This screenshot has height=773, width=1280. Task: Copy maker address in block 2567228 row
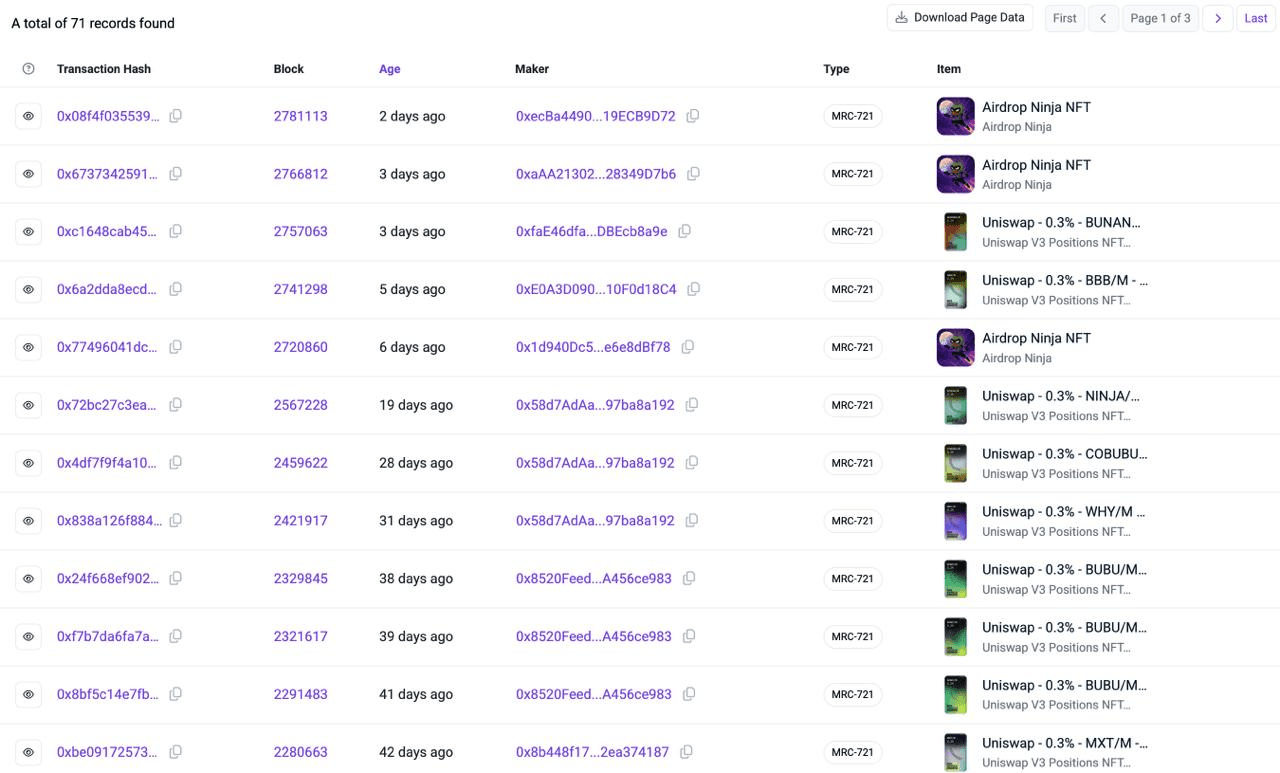tap(692, 405)
